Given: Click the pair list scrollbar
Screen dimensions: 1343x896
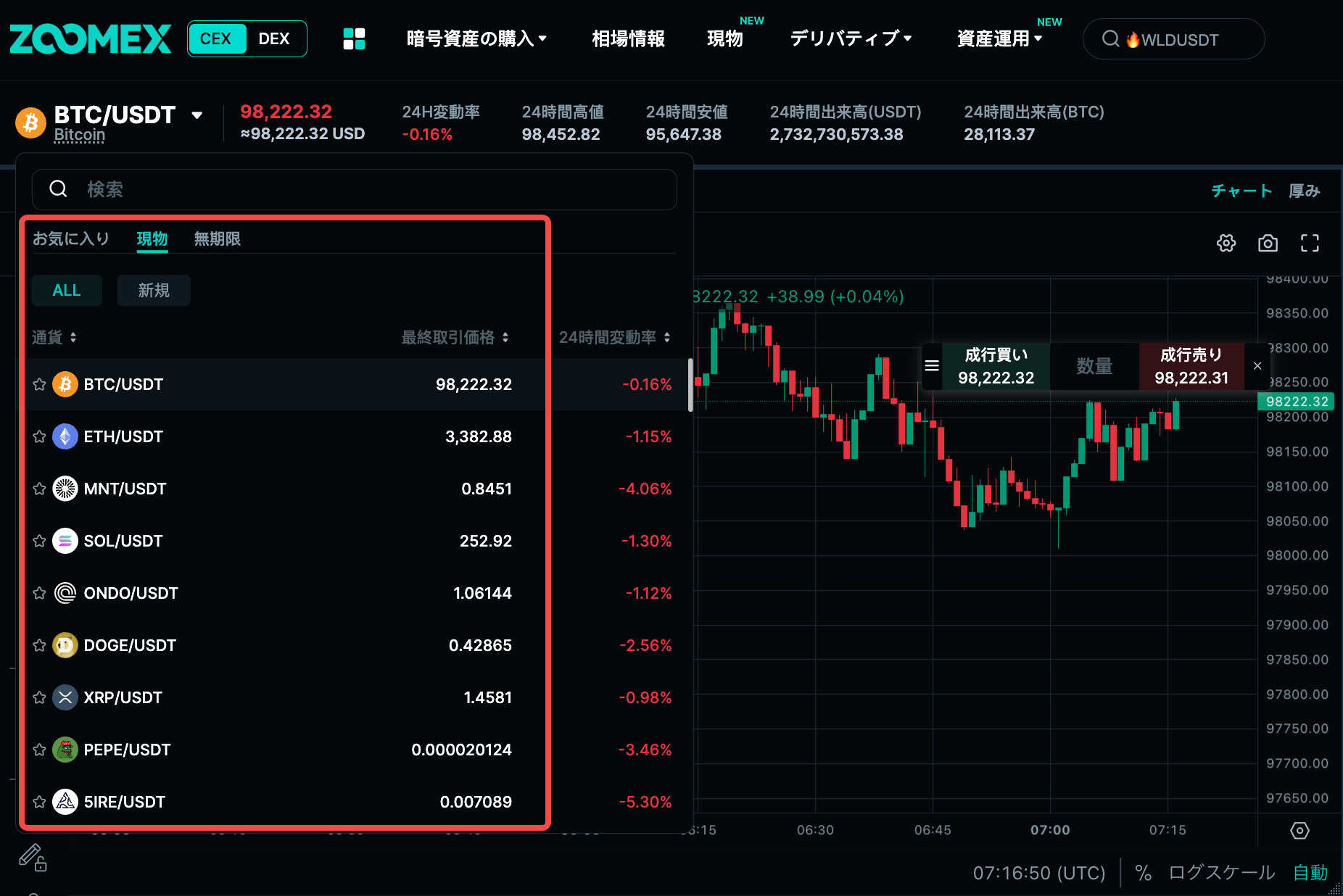Looking at the screenshot, I should pos(690,384).
